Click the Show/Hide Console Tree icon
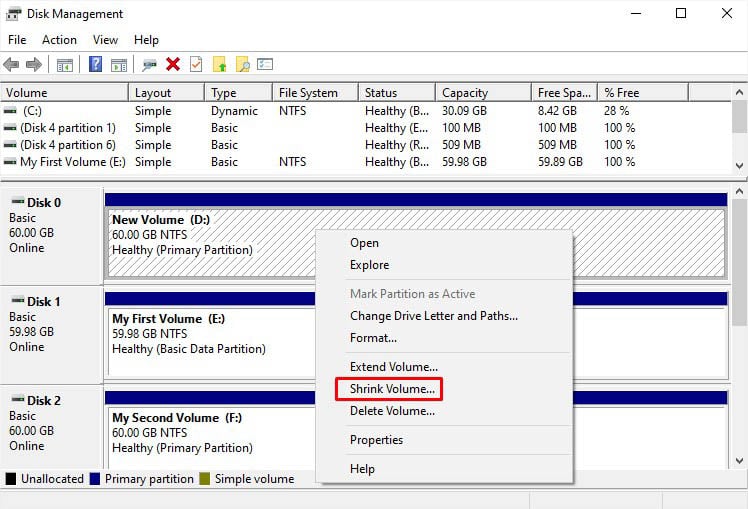This screenshot has height=509, width=748. [65, 64]
